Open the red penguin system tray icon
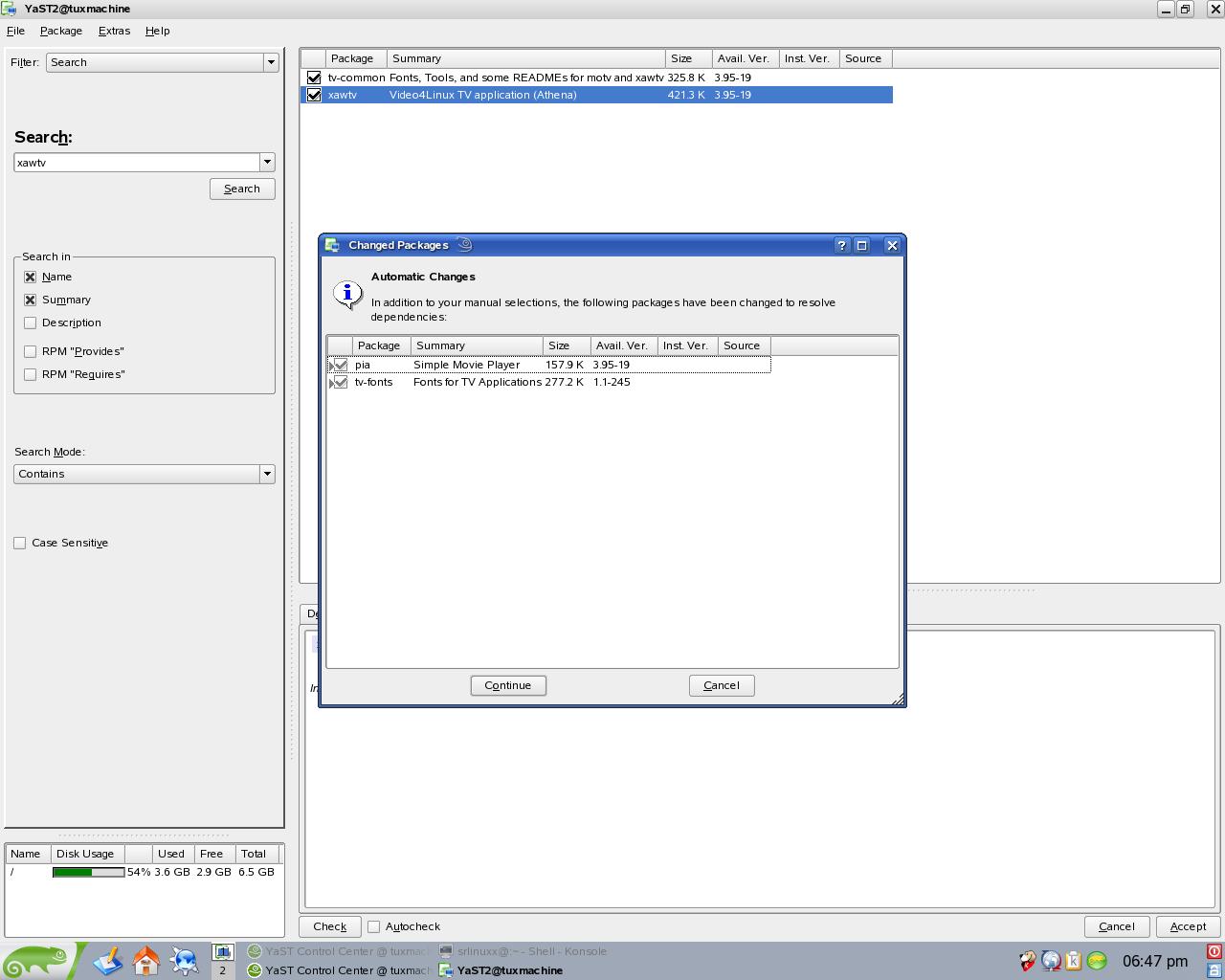 point(1028,961)
